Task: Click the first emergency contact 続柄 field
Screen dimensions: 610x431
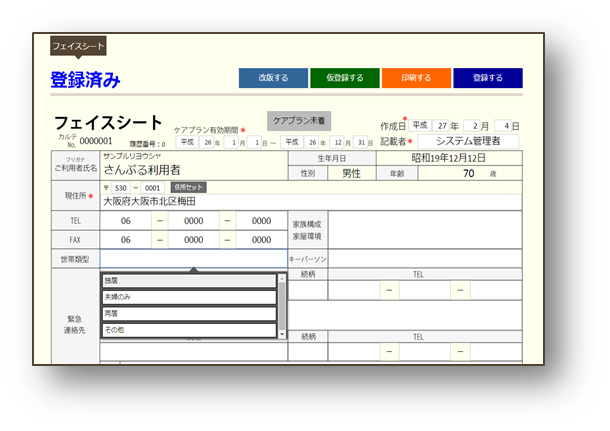Action: tap(307, 290)
